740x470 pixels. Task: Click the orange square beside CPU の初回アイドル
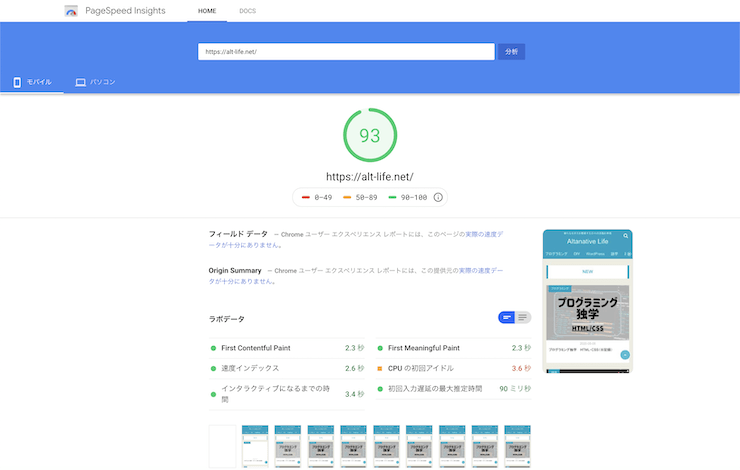click(380, 368)
